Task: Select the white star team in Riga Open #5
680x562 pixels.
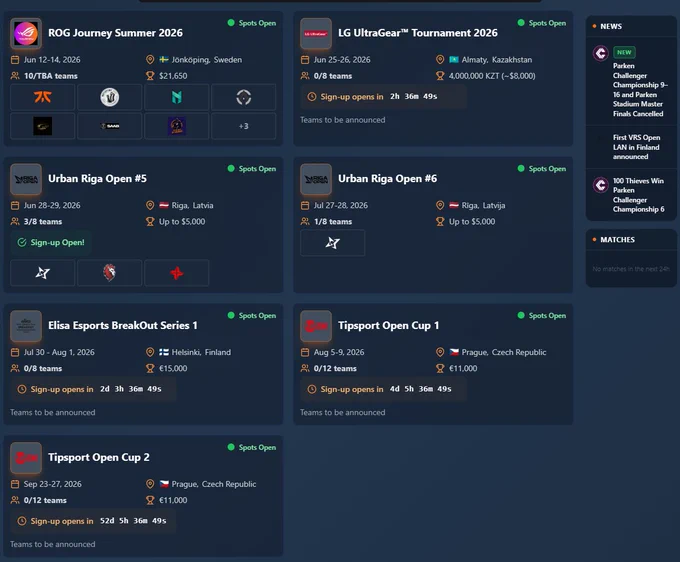Action: [x=42, y=273]
